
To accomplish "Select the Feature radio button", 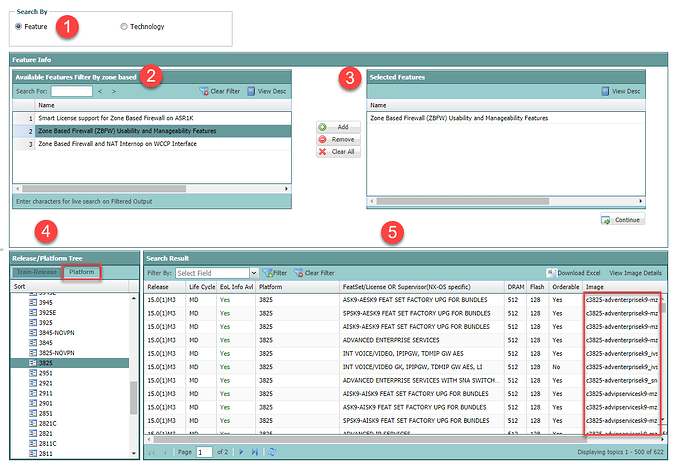I will 18,26.
